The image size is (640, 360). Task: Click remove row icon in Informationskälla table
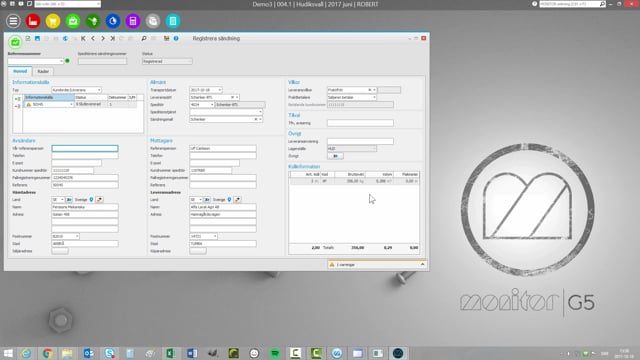click(x=17, y=106)
